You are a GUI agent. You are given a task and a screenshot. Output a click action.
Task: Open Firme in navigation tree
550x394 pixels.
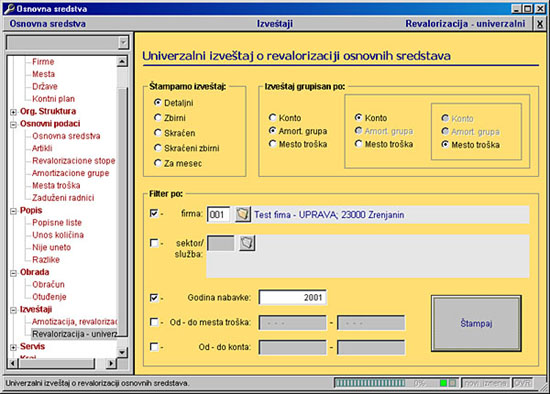pyautogui.click(x=43, y=62)
